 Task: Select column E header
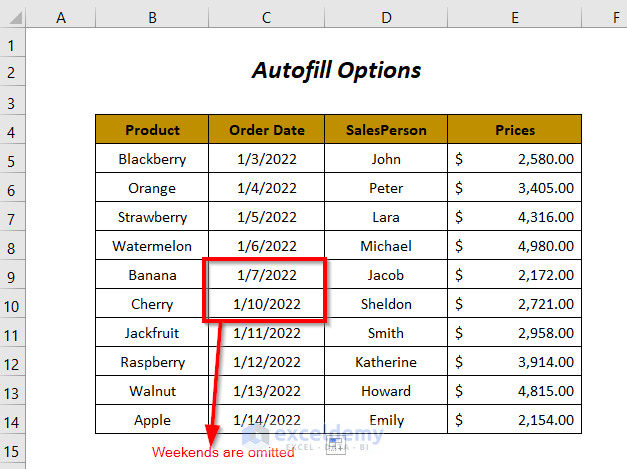coord(514,16)
